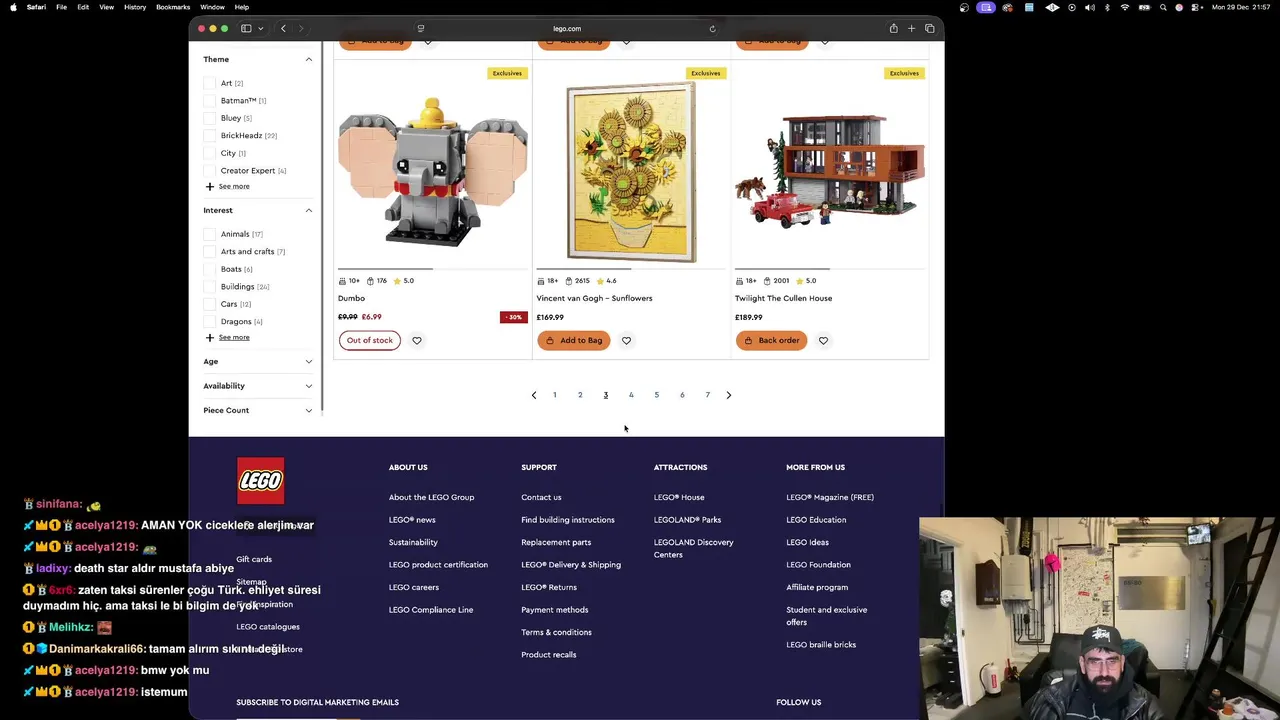Add Dumbo to wishlist with heart icon
Screen dimensions: 1280x720
[417, 340]
